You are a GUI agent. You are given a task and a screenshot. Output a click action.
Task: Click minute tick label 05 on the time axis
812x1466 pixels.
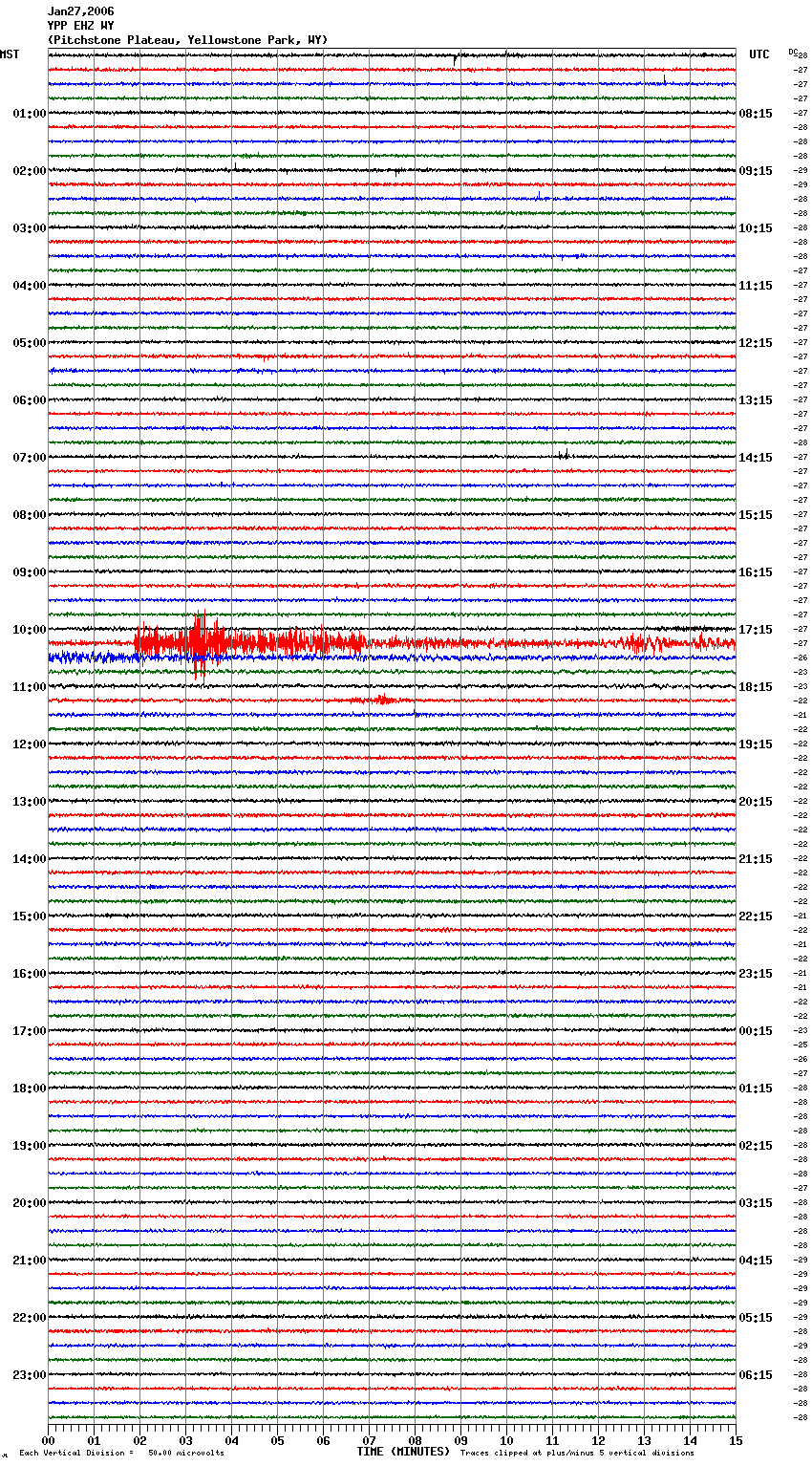[x=277, y=1440]
